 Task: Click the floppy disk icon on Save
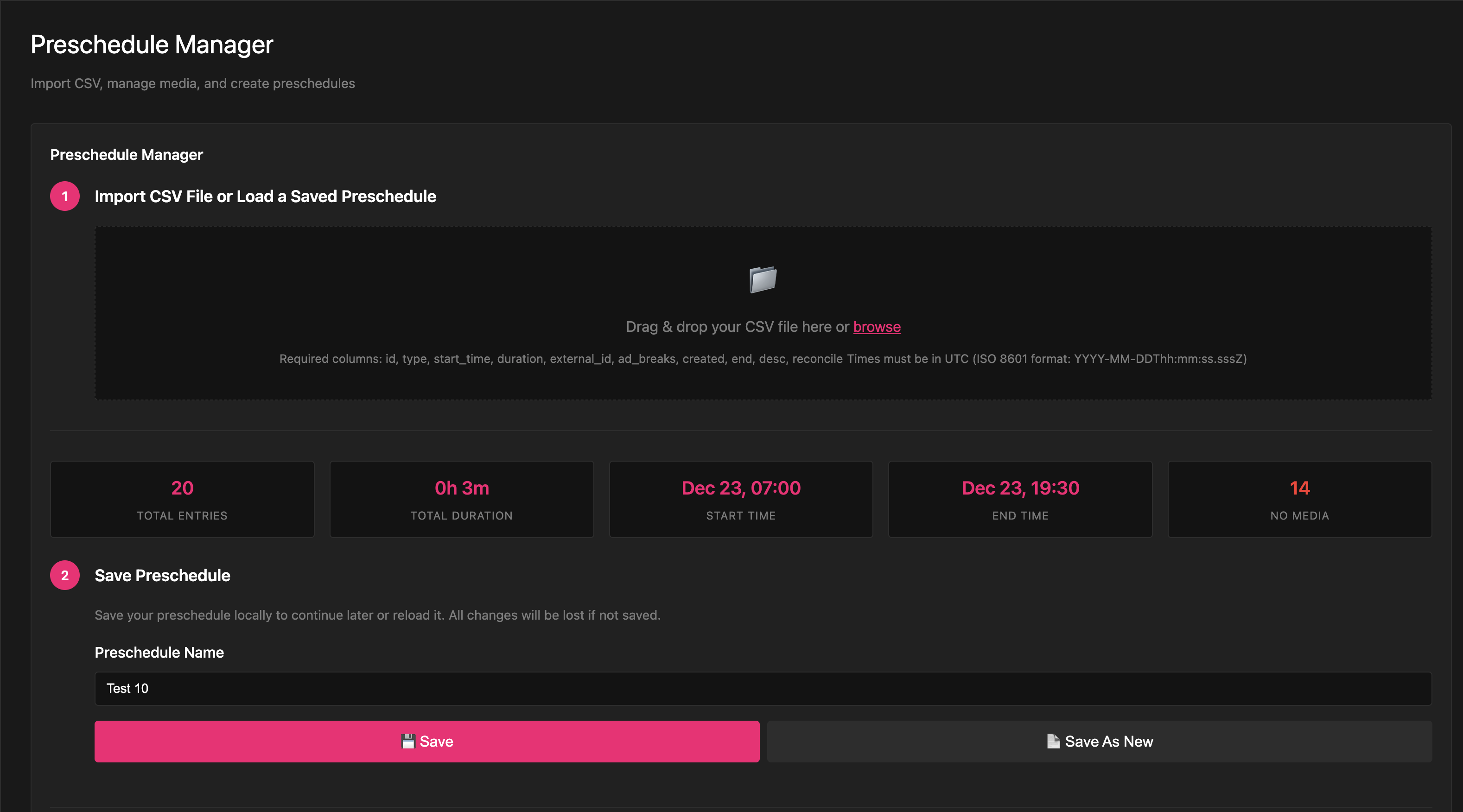[x=408, y=741]
